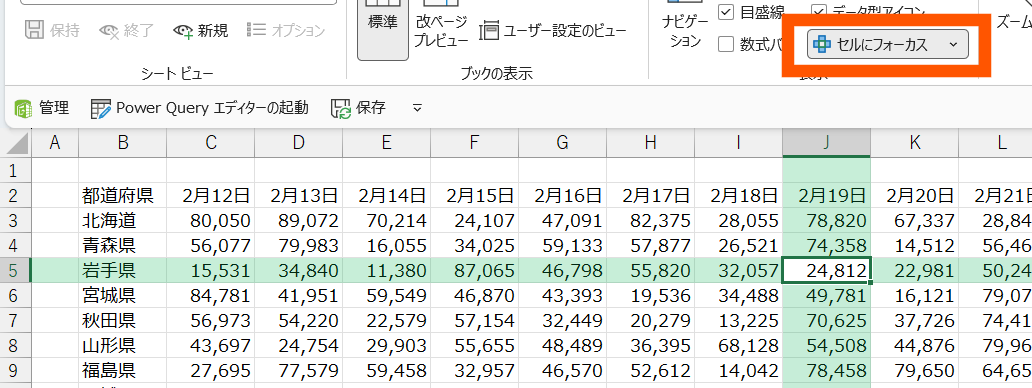Viewport: 1032px width, 388px height.
Task: Click the 終了 sheet view button
Action: coord(126,30)
